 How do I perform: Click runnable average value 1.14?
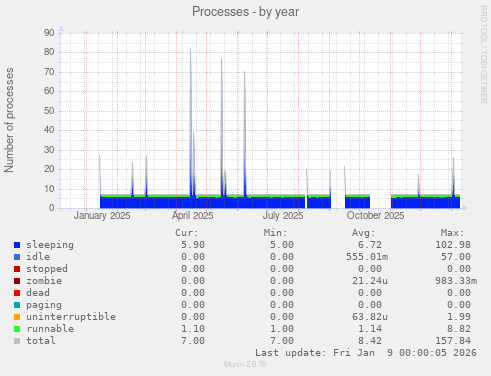(x=370, y=329)
